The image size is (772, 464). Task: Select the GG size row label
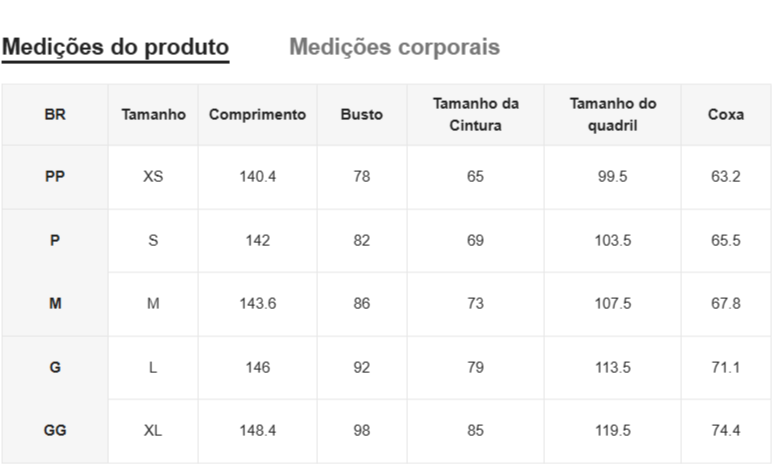[55, 430]
